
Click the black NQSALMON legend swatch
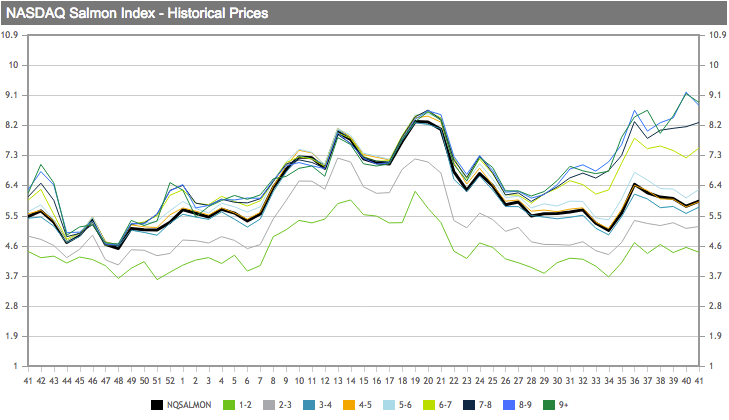coord(157,405)
